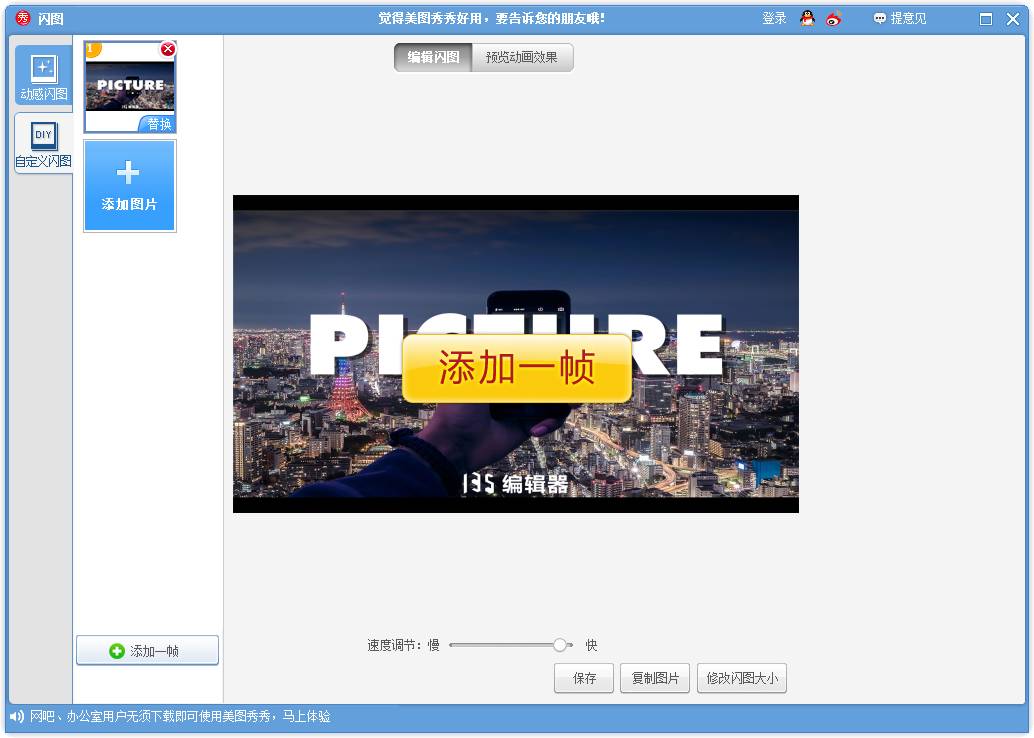Click 替换 on the frame thumbnail
This screenshot has width=1034, height=738.
point(159,124)
